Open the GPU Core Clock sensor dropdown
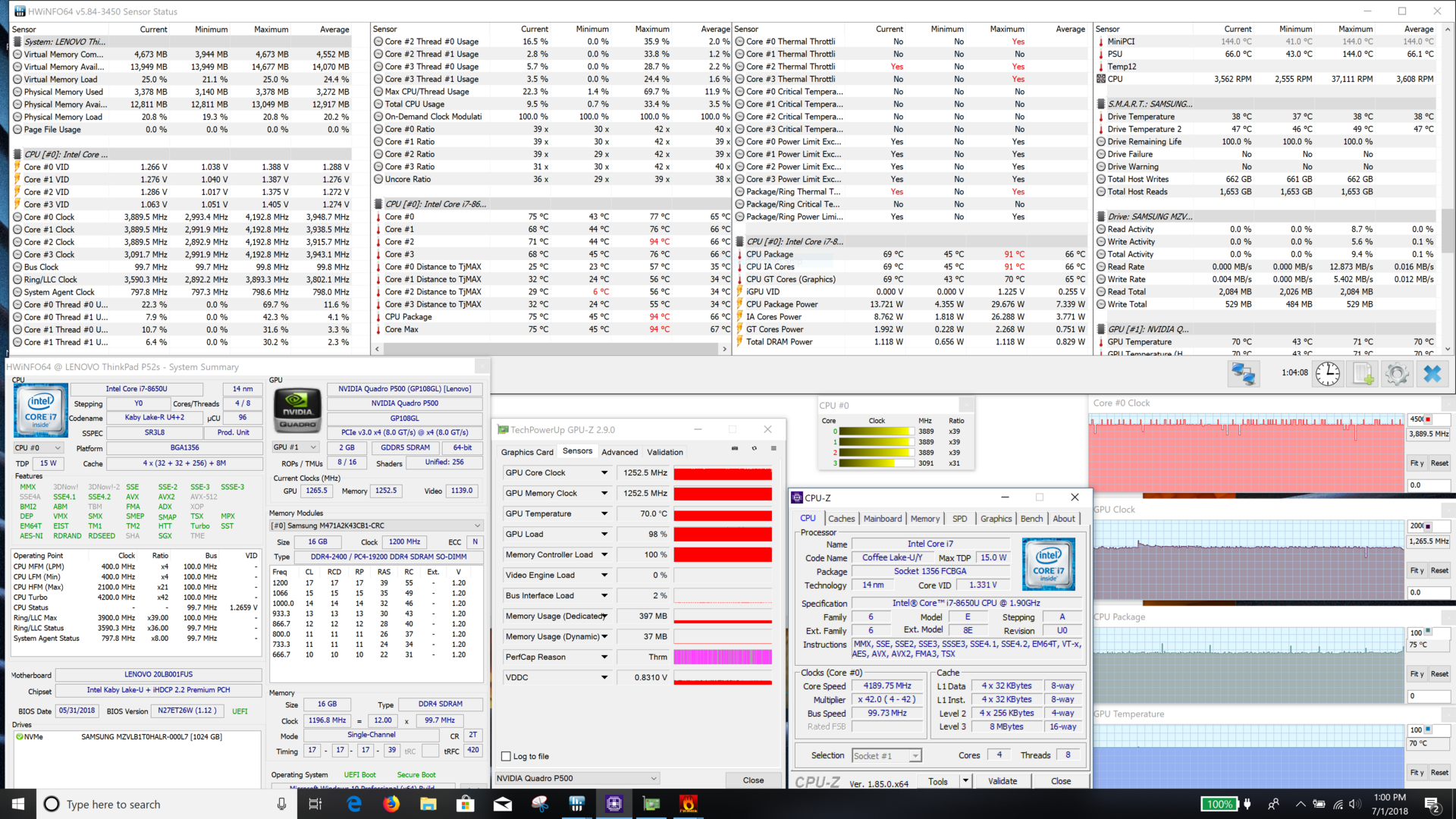Image resolution: width=1456 pixels, height=819 pixels. (604, 472)
